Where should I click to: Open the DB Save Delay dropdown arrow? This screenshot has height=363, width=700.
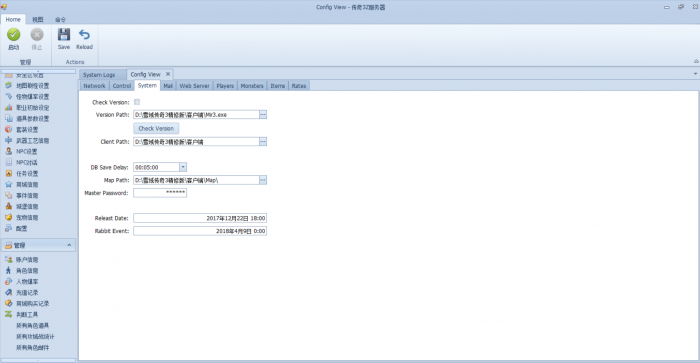click(183, 167)
